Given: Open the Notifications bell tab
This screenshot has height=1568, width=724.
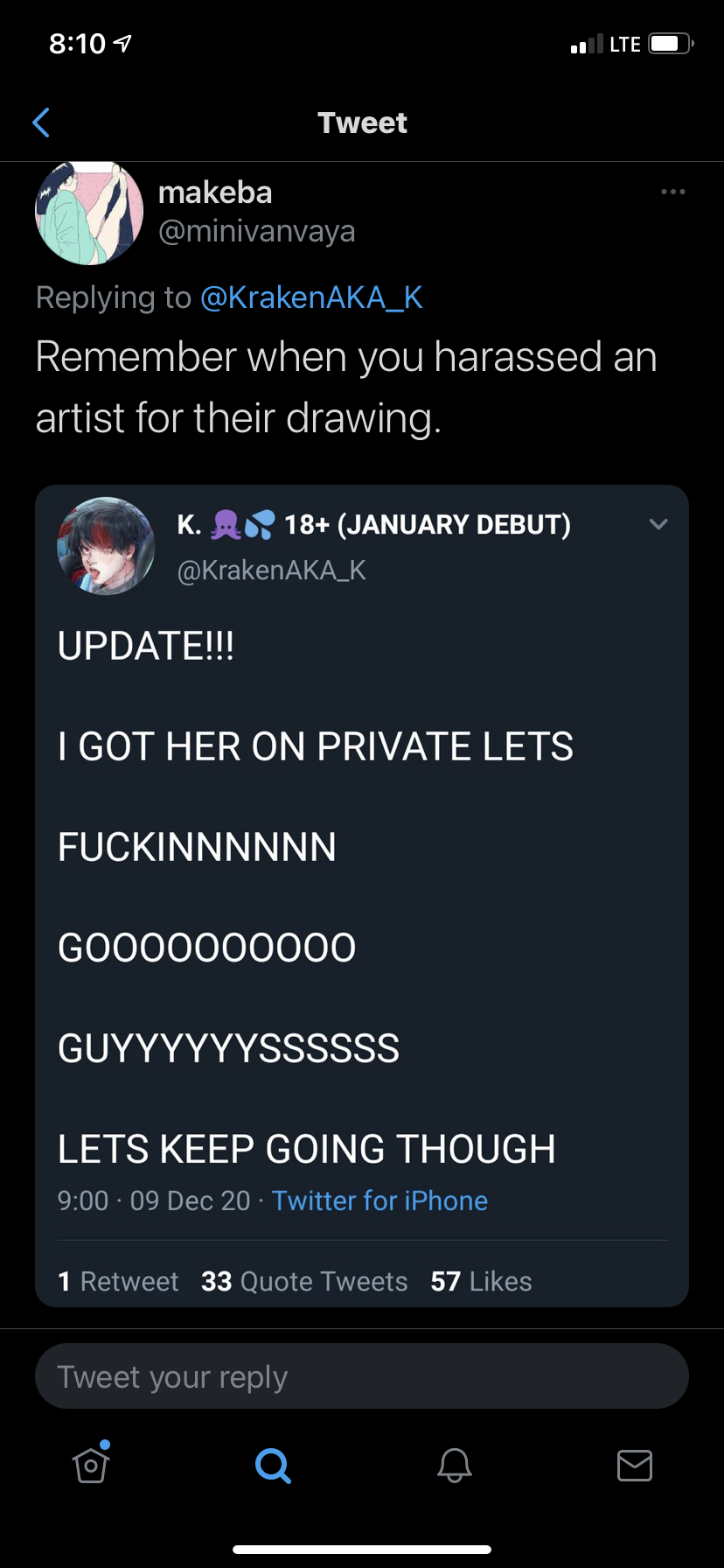Looking at the screenshot, I should point(455,1465).
